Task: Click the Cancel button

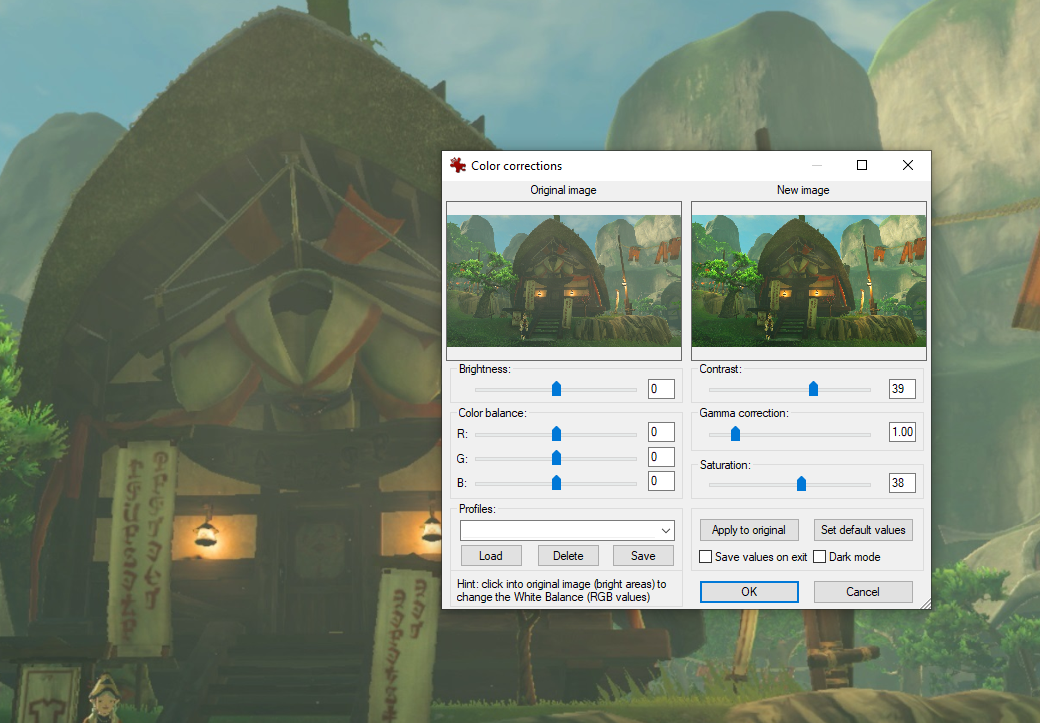Action: click(x=863, y=592)
